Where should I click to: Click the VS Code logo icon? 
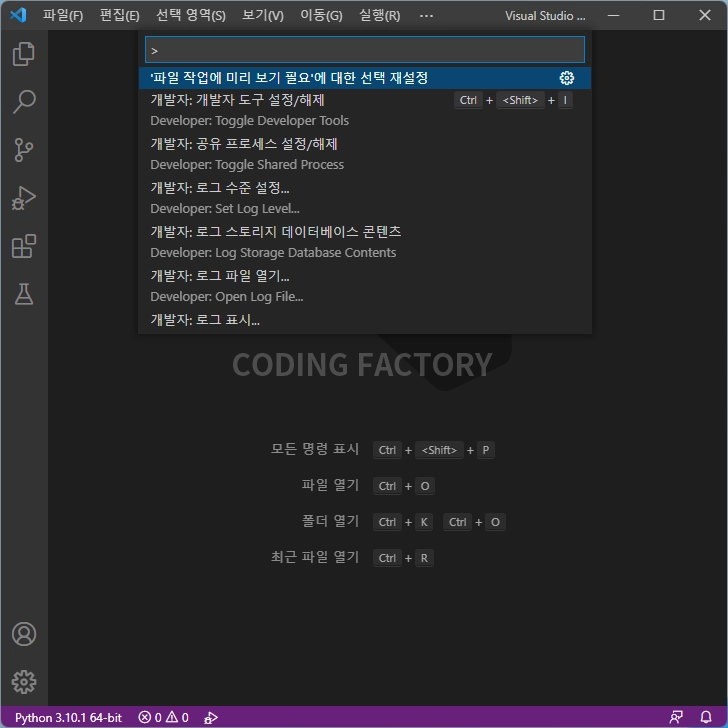click(18, 15)
